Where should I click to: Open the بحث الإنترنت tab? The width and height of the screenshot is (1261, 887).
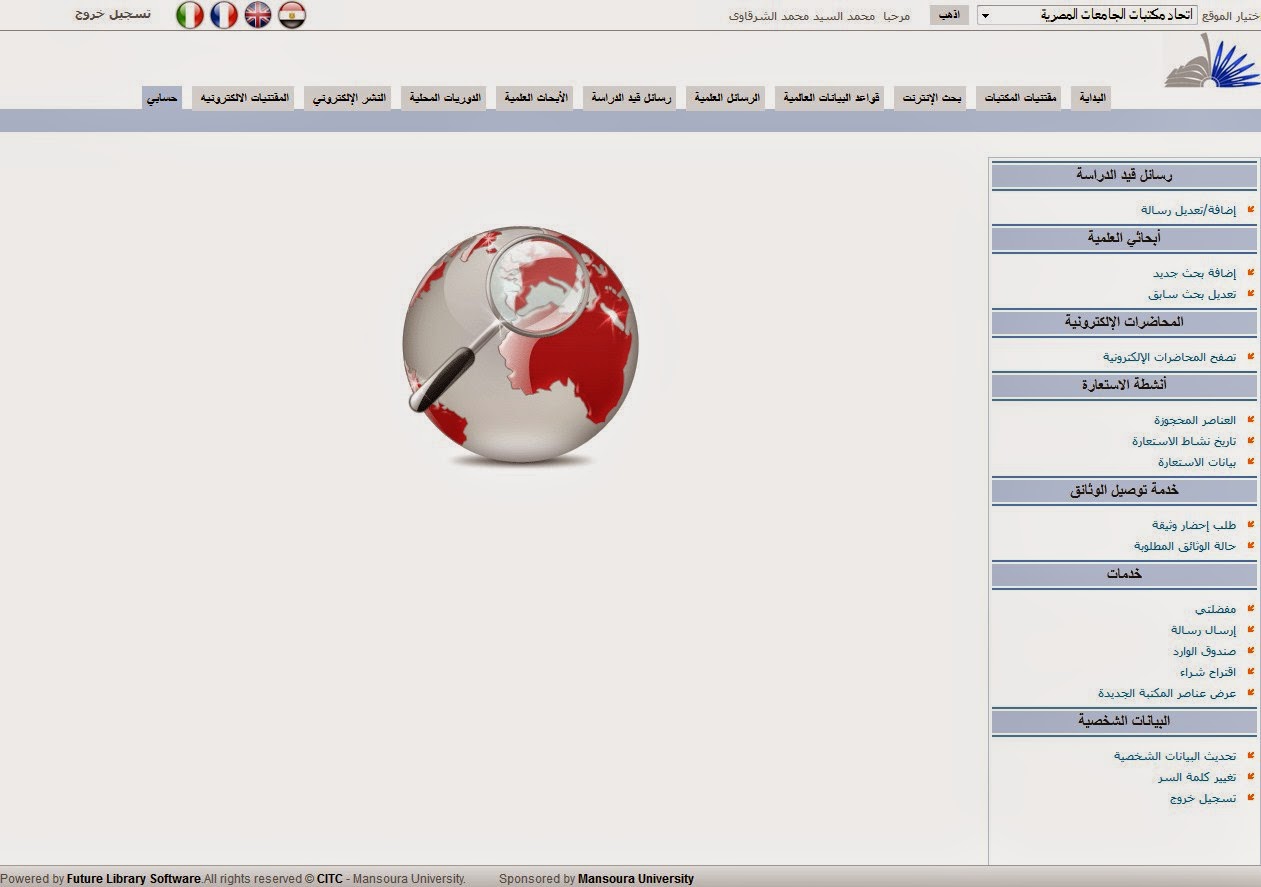pyautogui.click(x=930, y=98)
